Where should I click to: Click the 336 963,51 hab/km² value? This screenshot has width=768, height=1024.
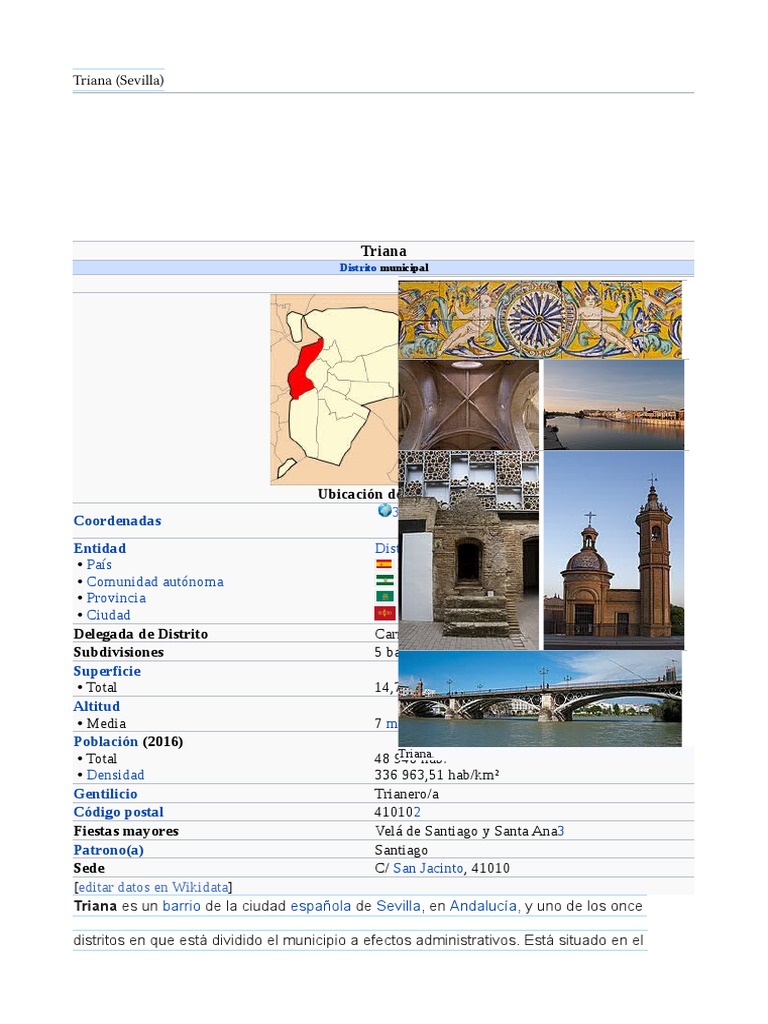[x=437, y=775]
